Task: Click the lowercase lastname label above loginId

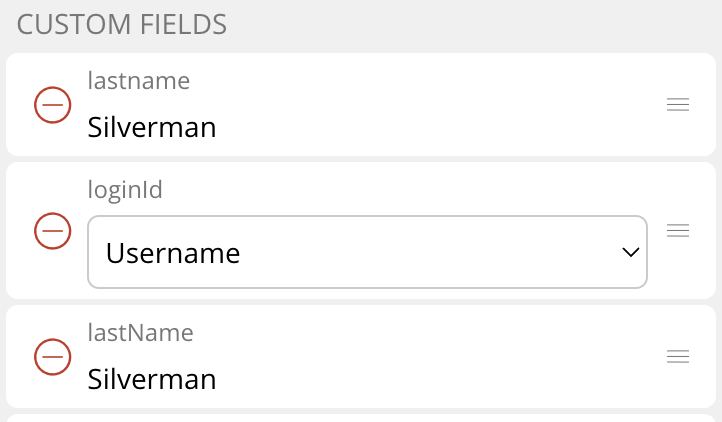Action: pyautogui.click(x=138, y=81)
